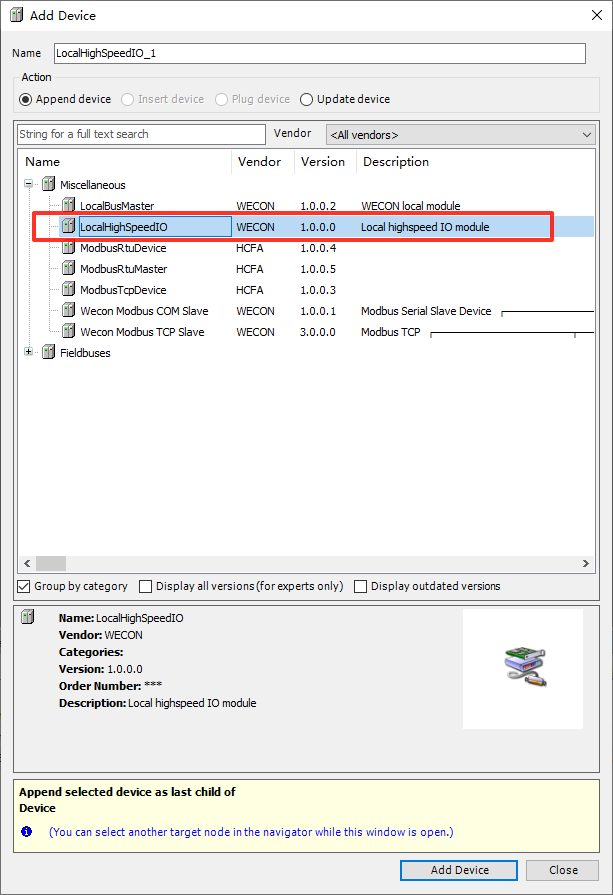Click the full text search field
This screenshot has height=895, width=613.
click(x=141, y=134)
